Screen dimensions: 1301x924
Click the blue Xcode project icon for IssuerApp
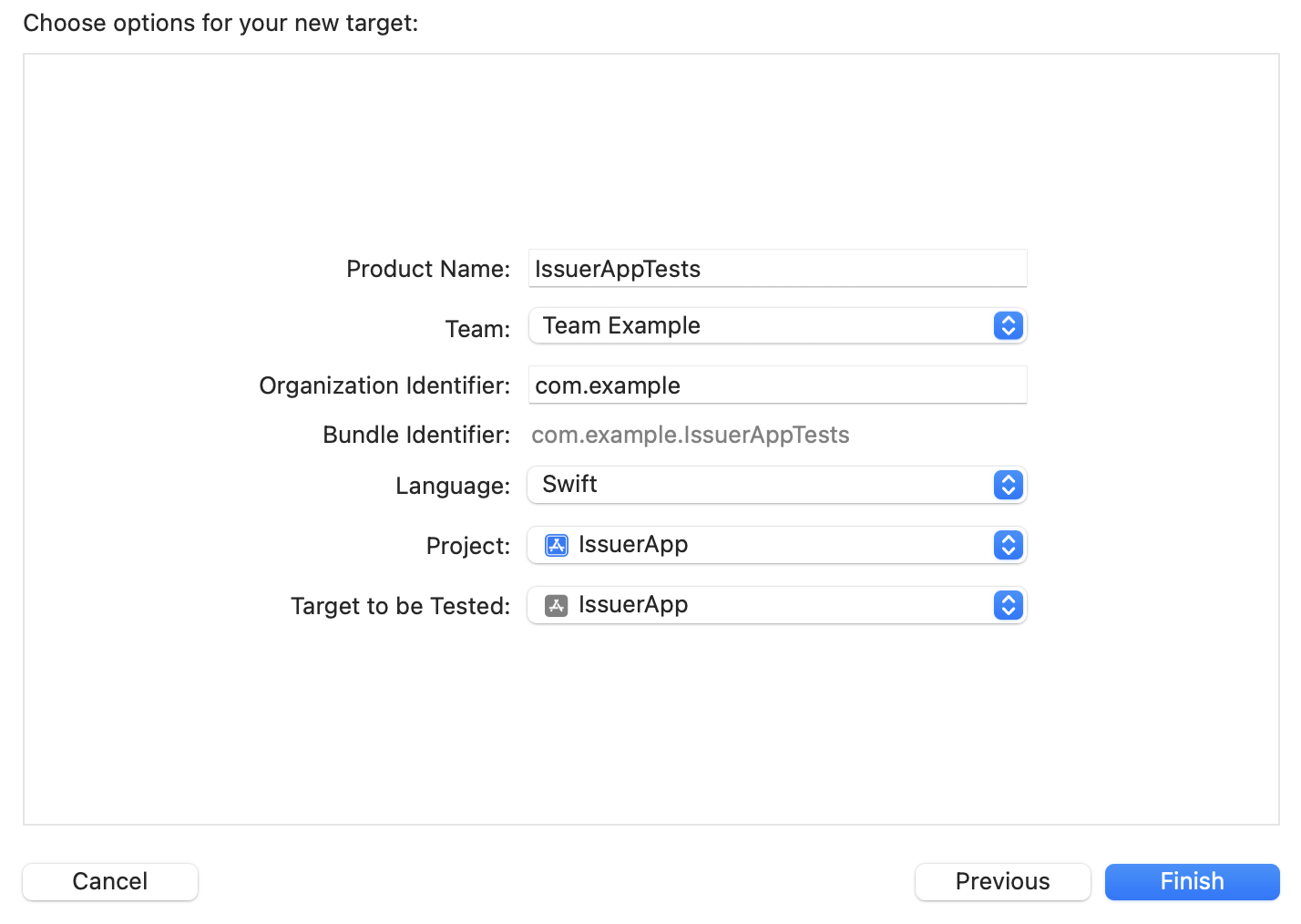[556, 545]
